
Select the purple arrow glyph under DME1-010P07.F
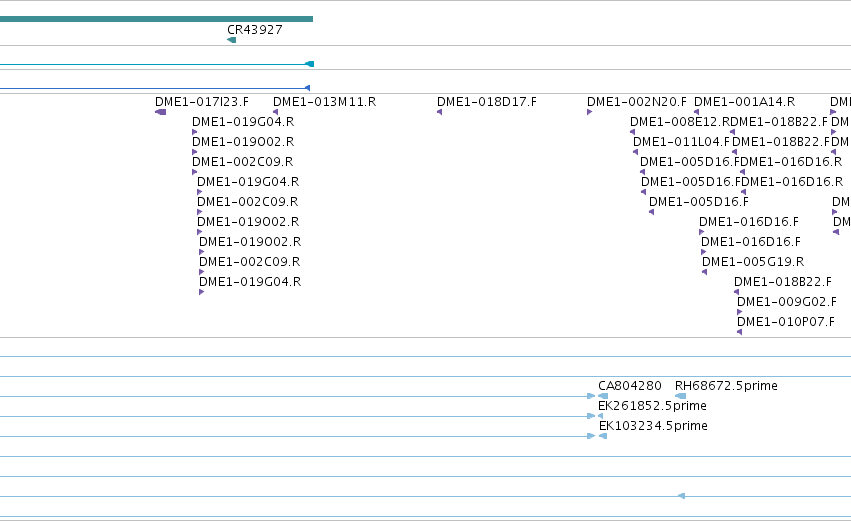[x=739, y=333]
